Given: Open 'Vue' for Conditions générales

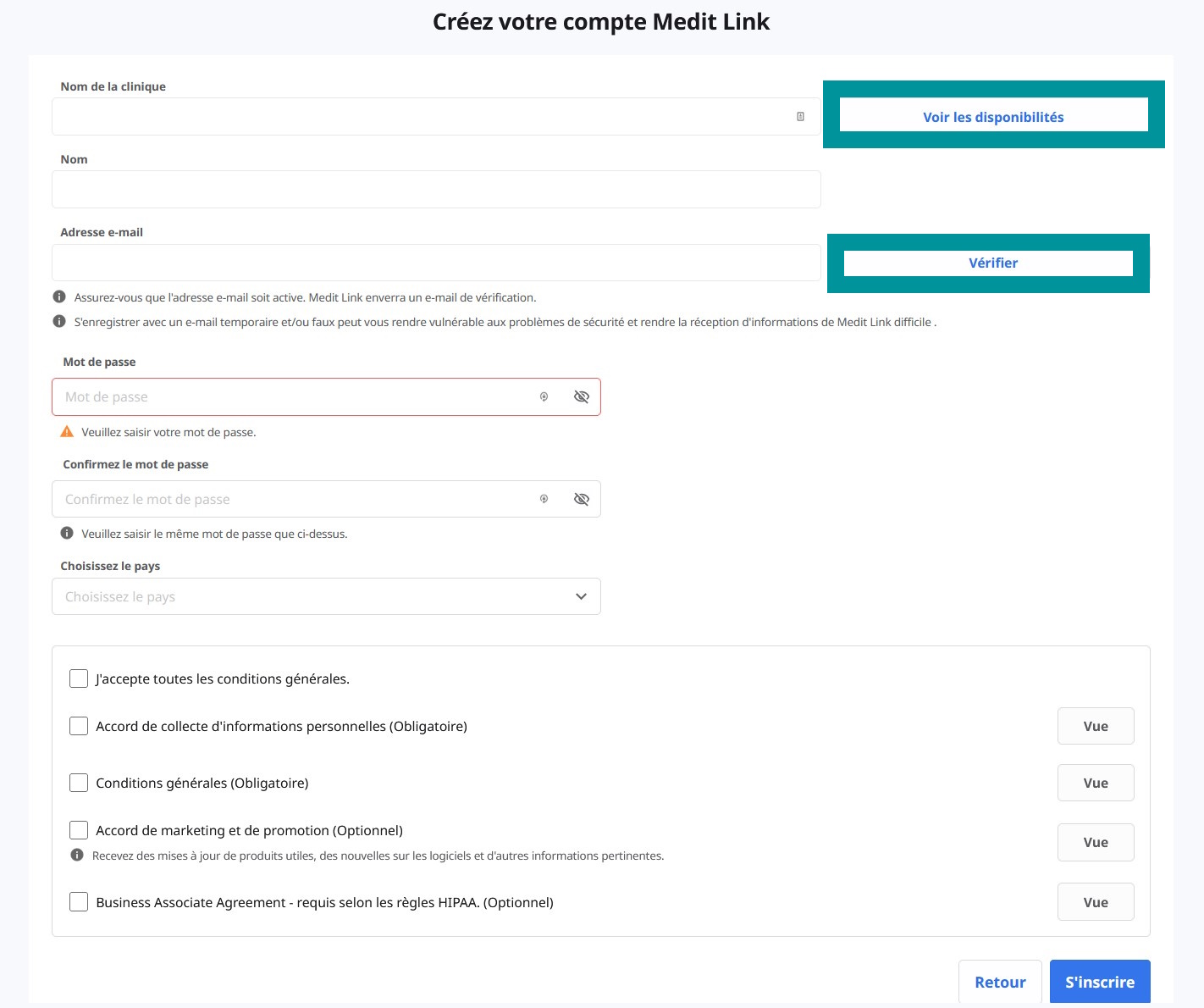Looking at the screenshot, I should (1096, 783).
